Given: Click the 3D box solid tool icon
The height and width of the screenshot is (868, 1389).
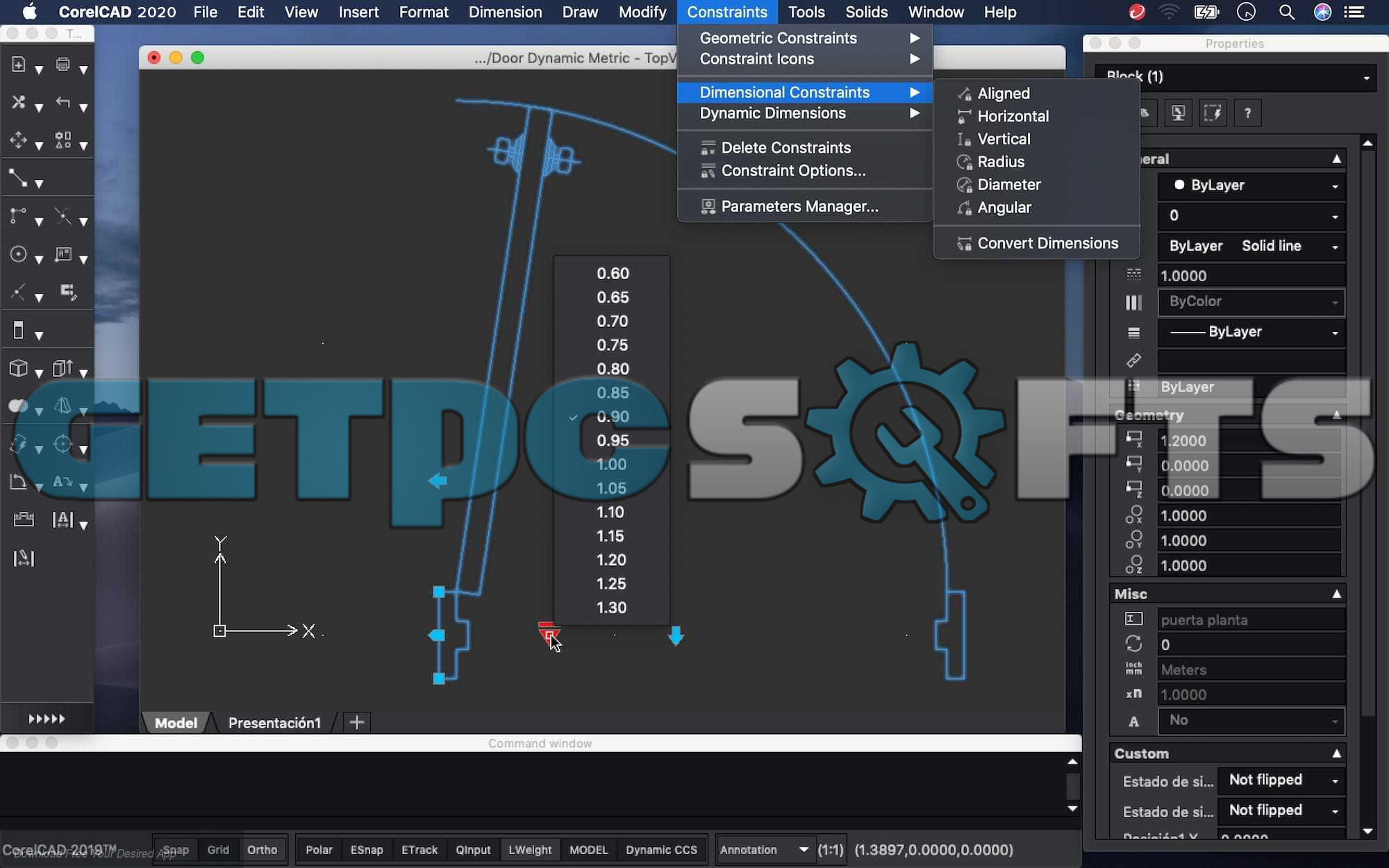Looking at the screenshot, I should (x=19, y=368).
